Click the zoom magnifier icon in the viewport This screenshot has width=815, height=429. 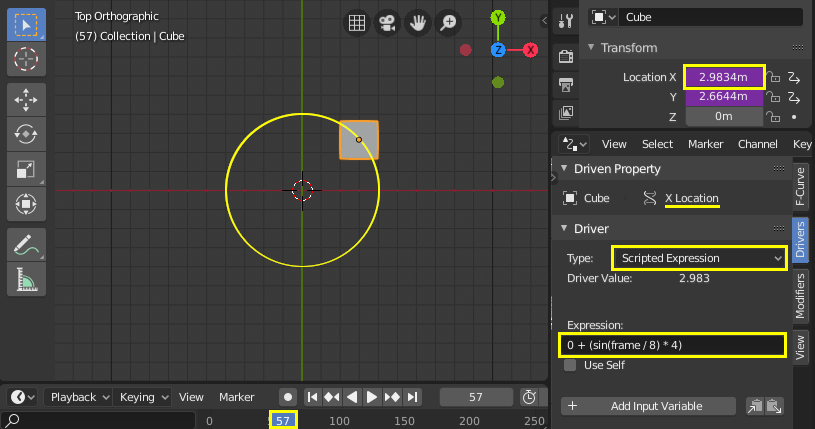pos(449,23)
